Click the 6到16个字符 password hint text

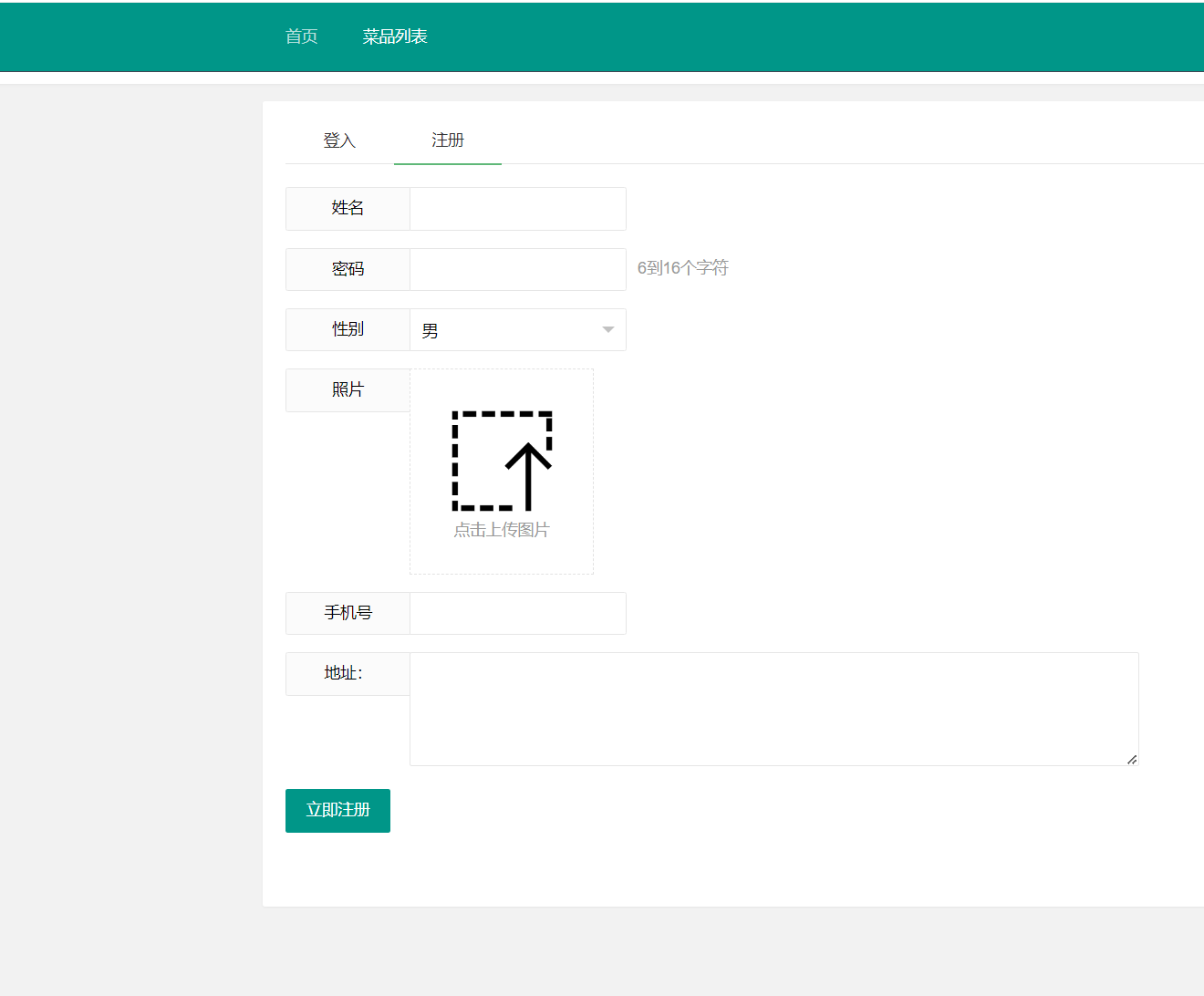tap(682, 268)
